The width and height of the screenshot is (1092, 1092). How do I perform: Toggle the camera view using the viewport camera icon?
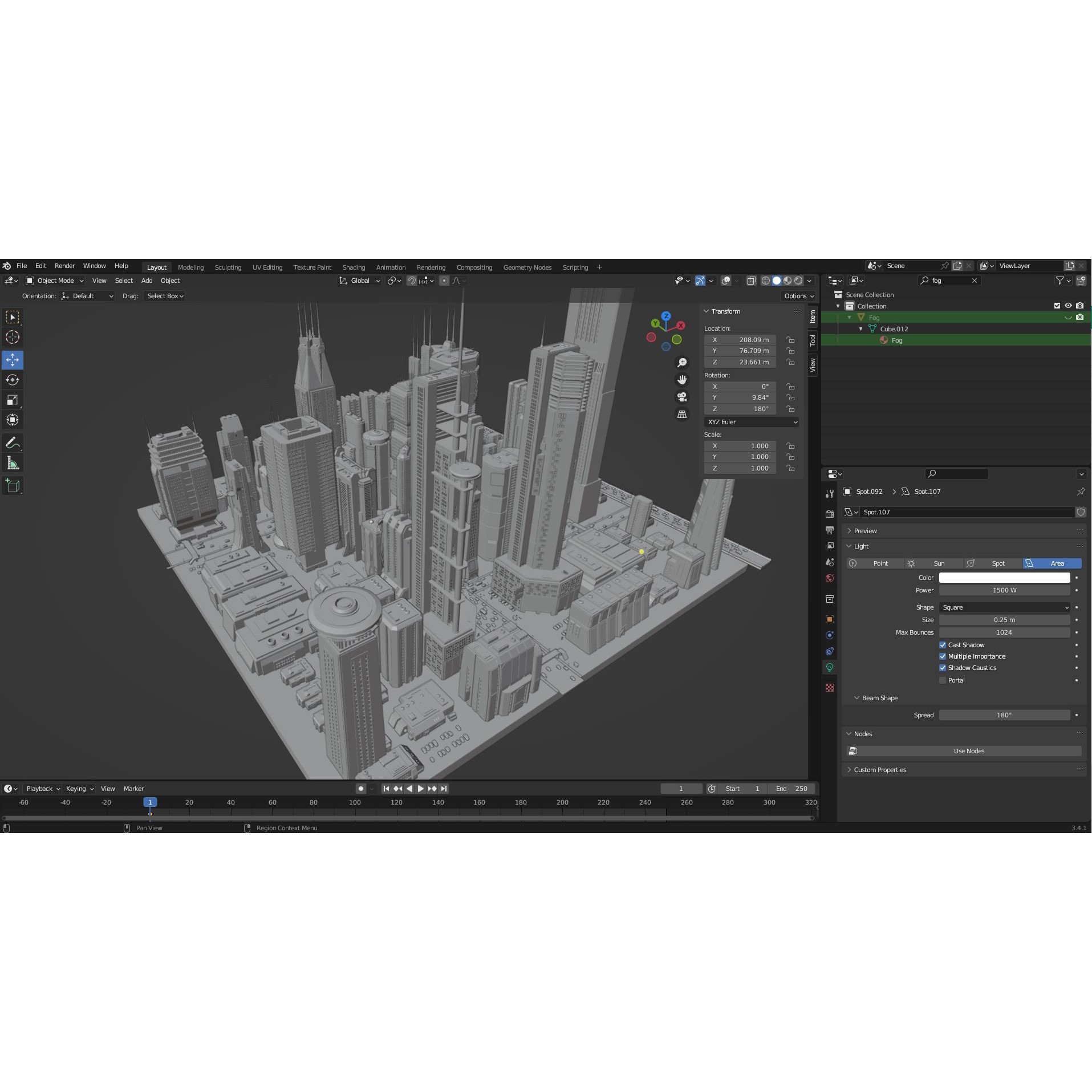click(683, 397)
